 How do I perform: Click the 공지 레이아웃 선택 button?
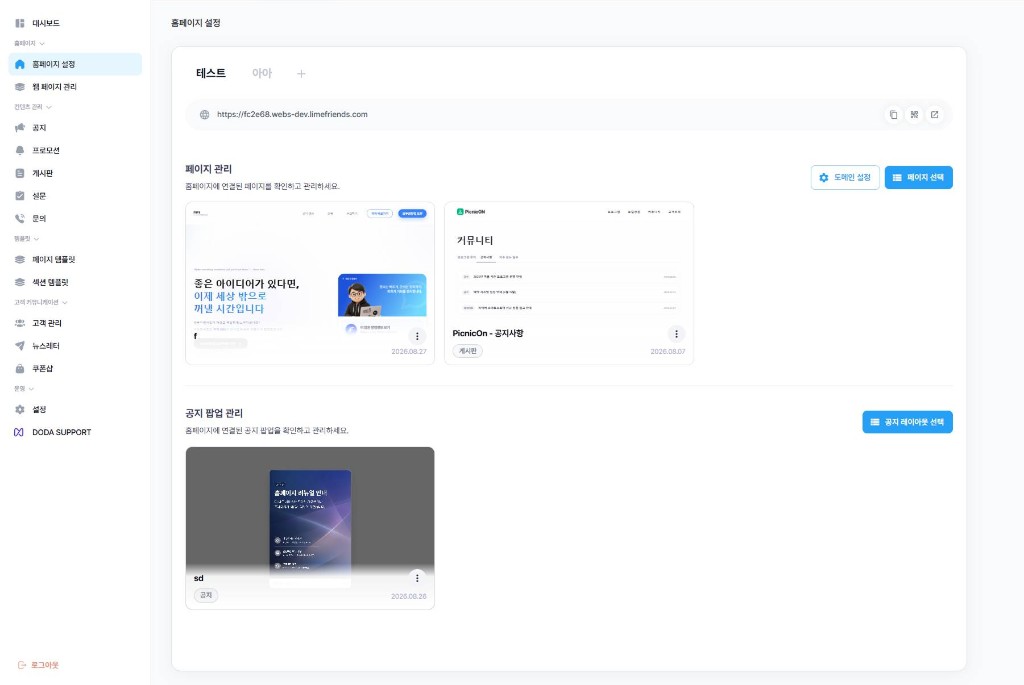click(x=907, y=422)
